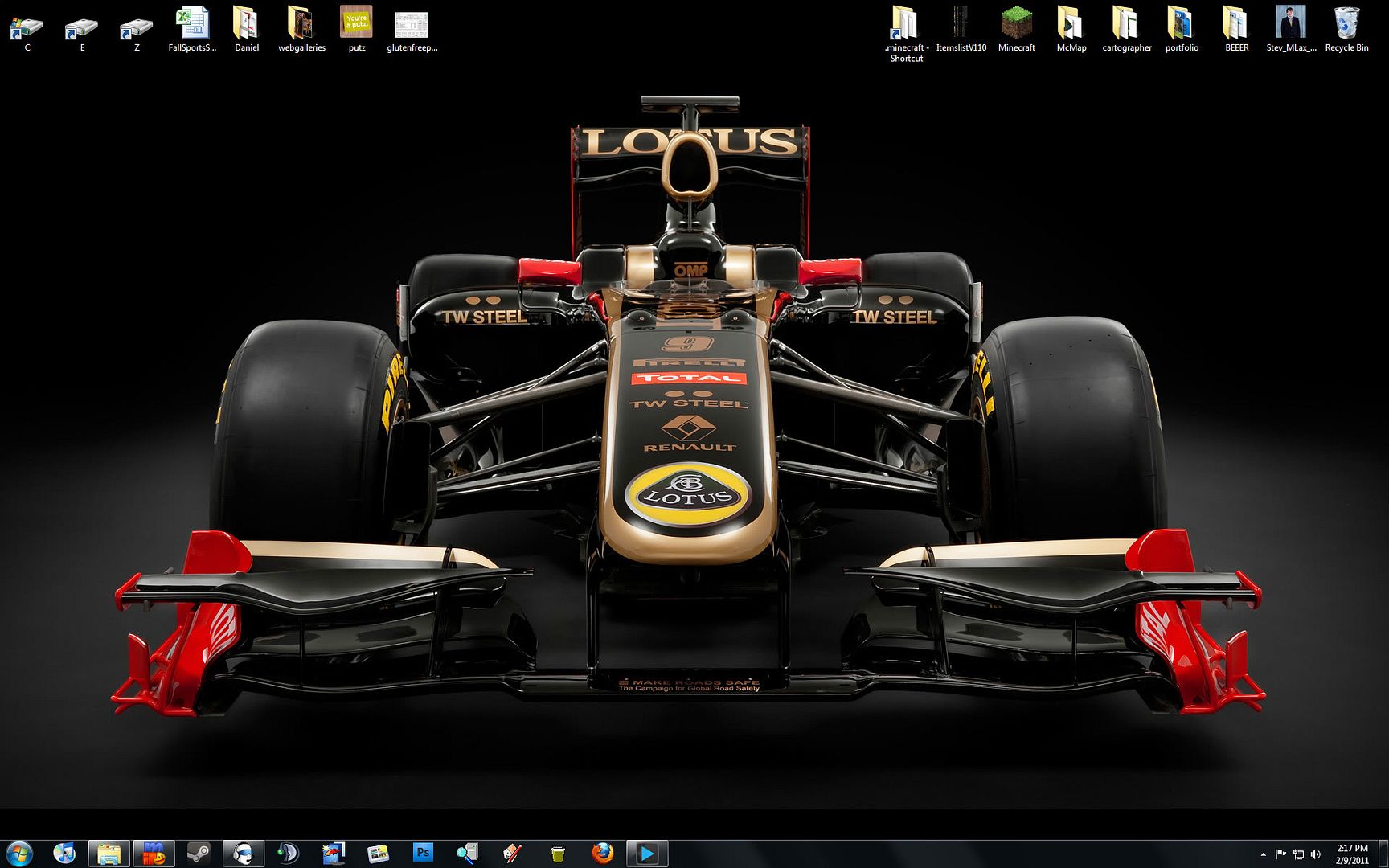Image resolution: width=1389 pixels, height=868 pixels.
Task: Show hidden system tray icons
Action: [x=1263, y=854]
